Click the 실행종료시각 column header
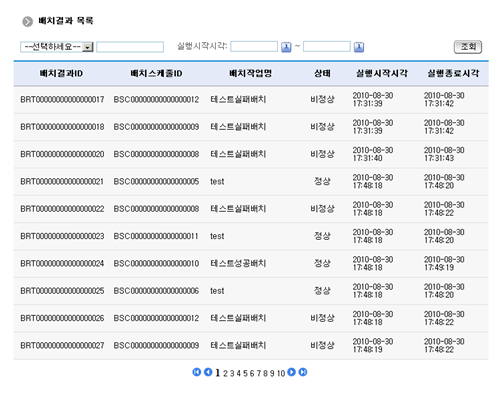This screenshot has width=492, height=394. [453, 73]
